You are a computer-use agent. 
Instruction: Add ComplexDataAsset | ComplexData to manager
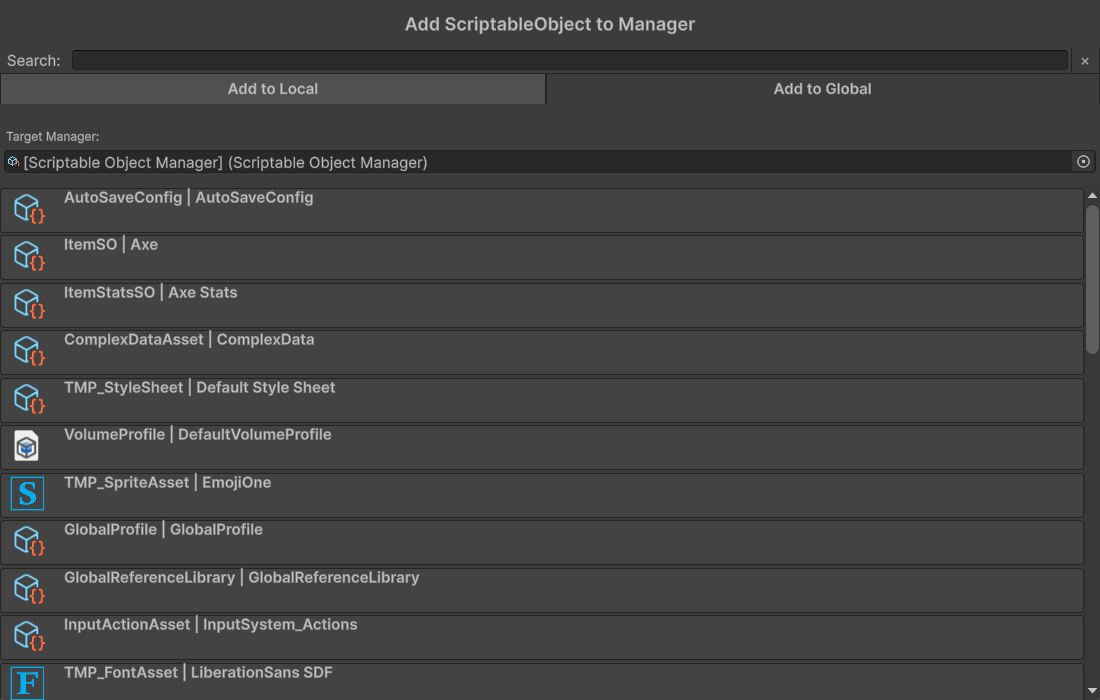[541, 352]
